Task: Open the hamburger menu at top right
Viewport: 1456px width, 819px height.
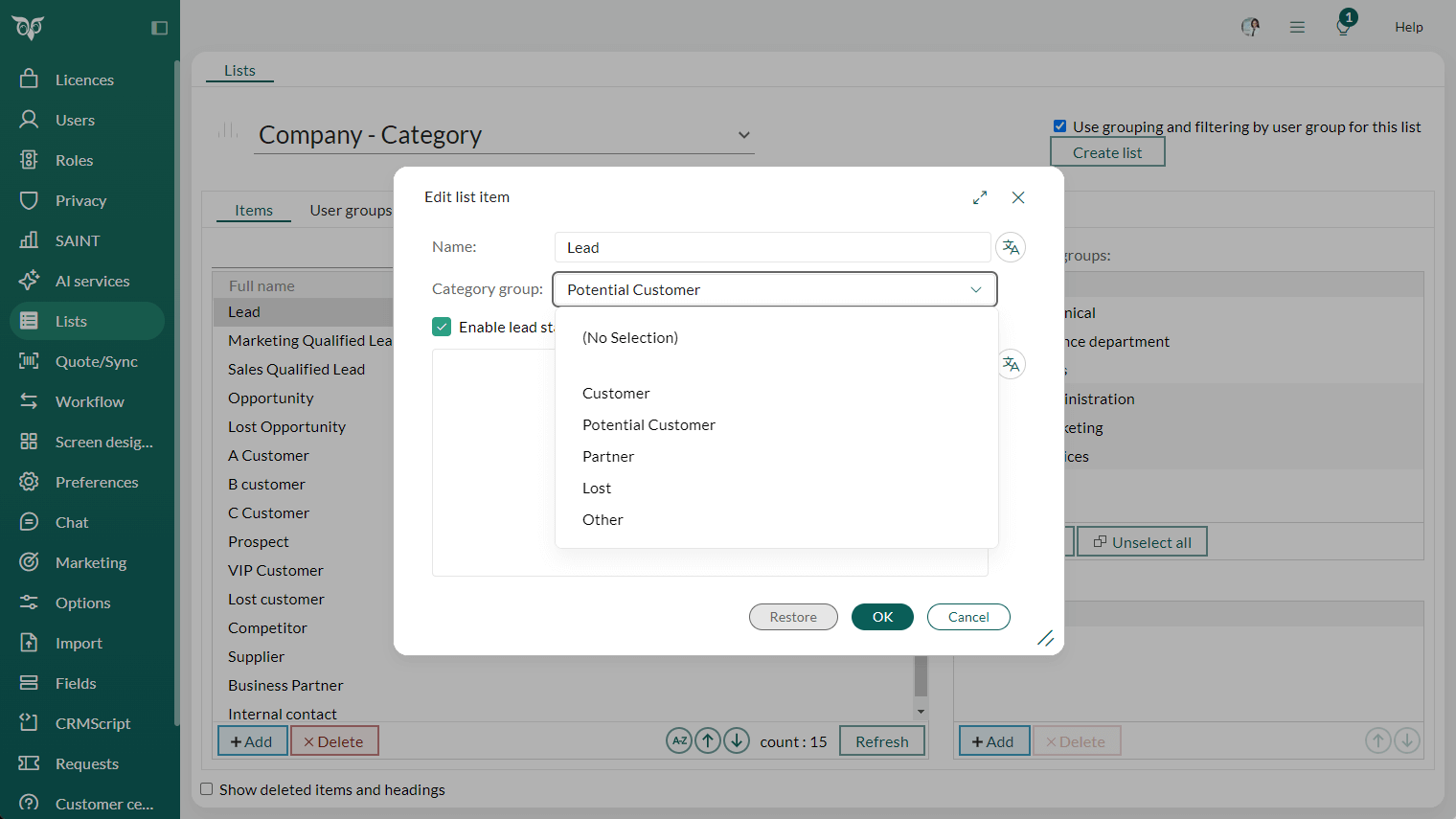Action: 1297,27
